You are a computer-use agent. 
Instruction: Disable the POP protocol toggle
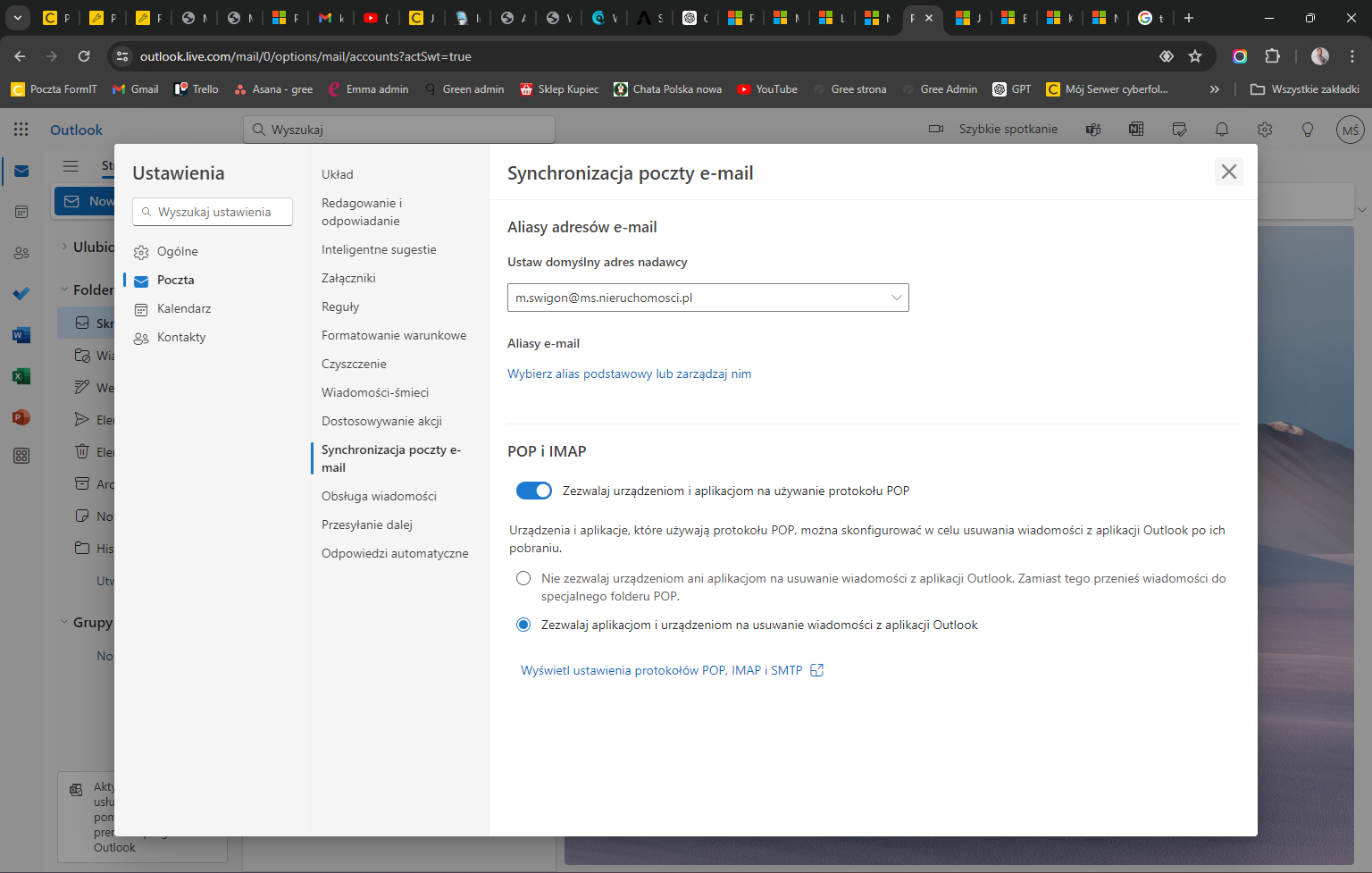533,490
